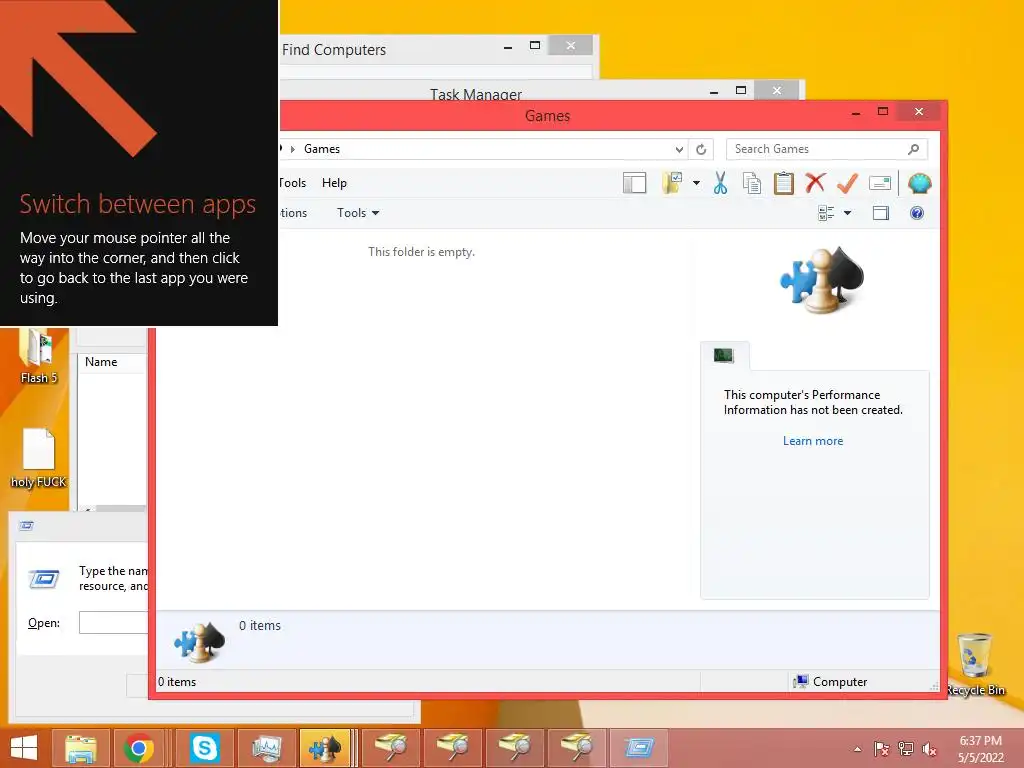Viewport: 1024px width, 768px height.
Task: Open Skype from the taskbar
Action: click(204, 748)
